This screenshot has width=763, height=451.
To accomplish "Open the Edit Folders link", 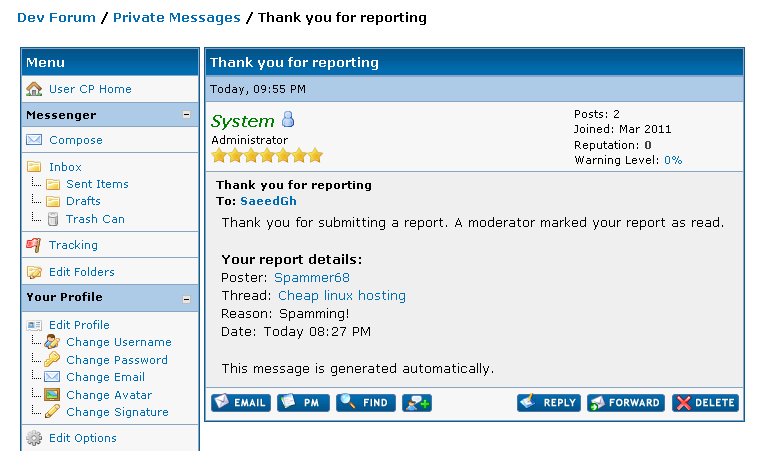I will pos(82,272).
